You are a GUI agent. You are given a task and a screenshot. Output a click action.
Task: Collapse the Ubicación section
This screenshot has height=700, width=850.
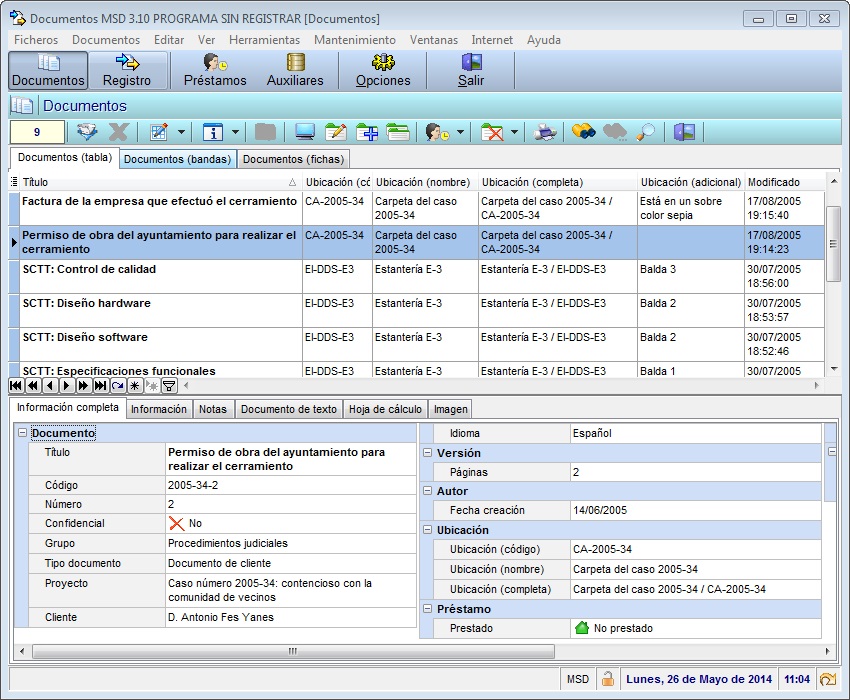[427, 529]
